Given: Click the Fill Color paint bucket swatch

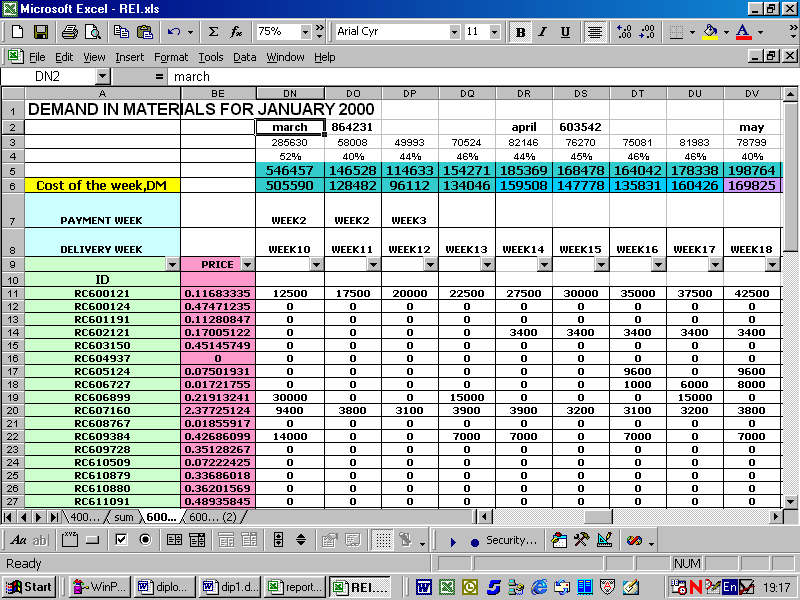Looking at the screenshot, I should click(x=709, y=32).
